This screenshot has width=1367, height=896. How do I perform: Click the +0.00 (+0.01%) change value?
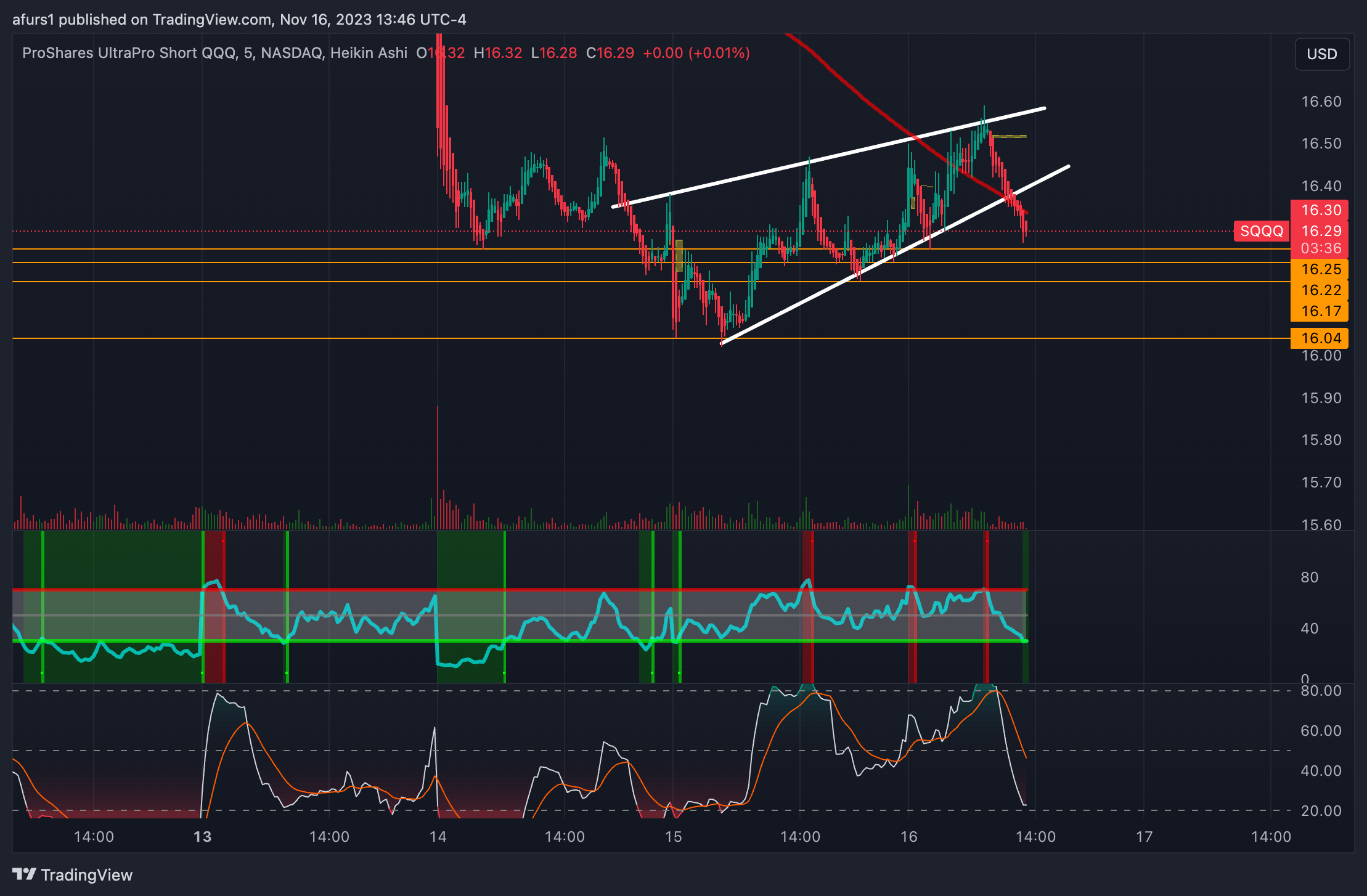(696, 53)
